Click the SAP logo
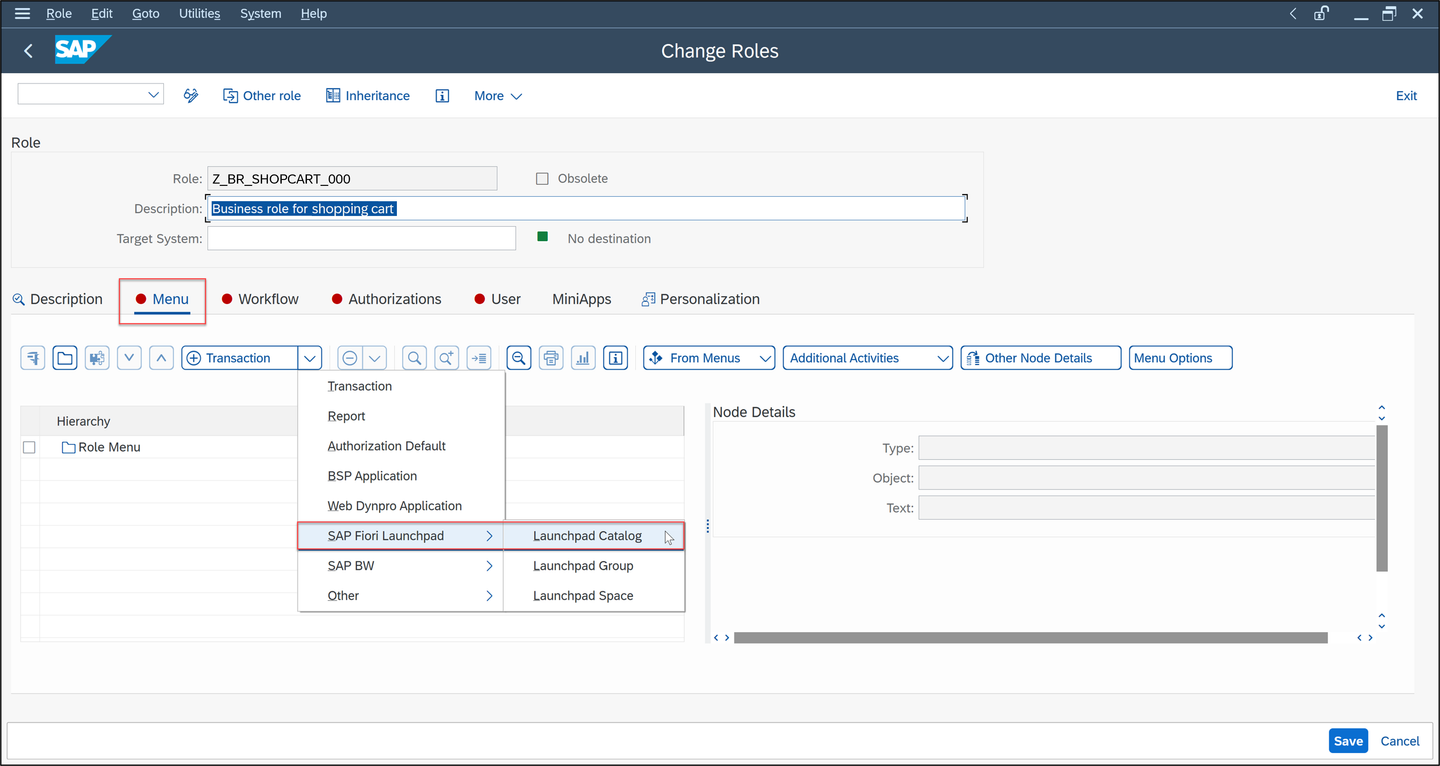Image resolution: width=1440 pixels, height=766 pixels. [82, 50]
